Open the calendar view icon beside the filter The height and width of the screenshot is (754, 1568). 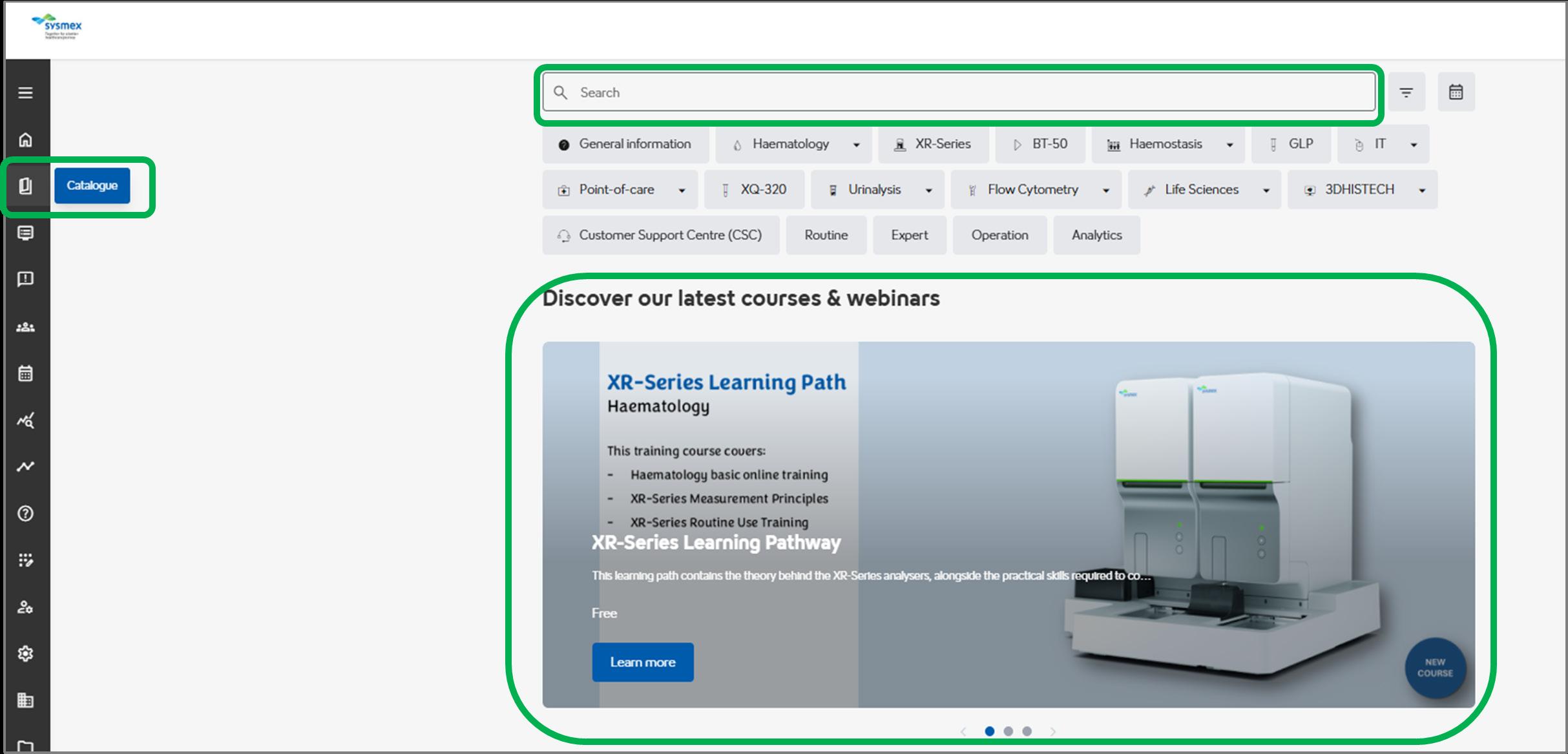click(1456, 92)
